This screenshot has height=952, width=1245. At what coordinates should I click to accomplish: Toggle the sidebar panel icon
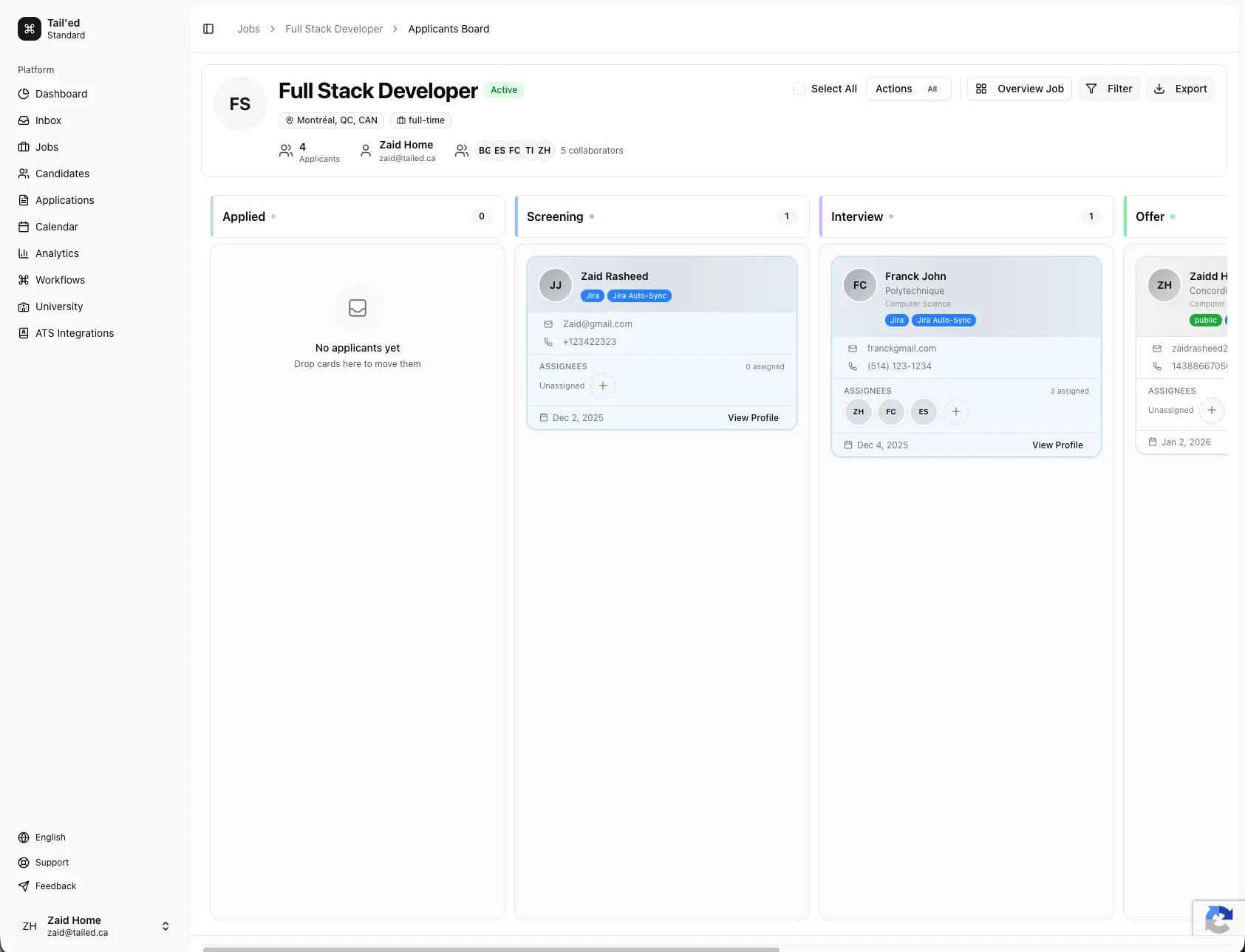coord(208,29)
